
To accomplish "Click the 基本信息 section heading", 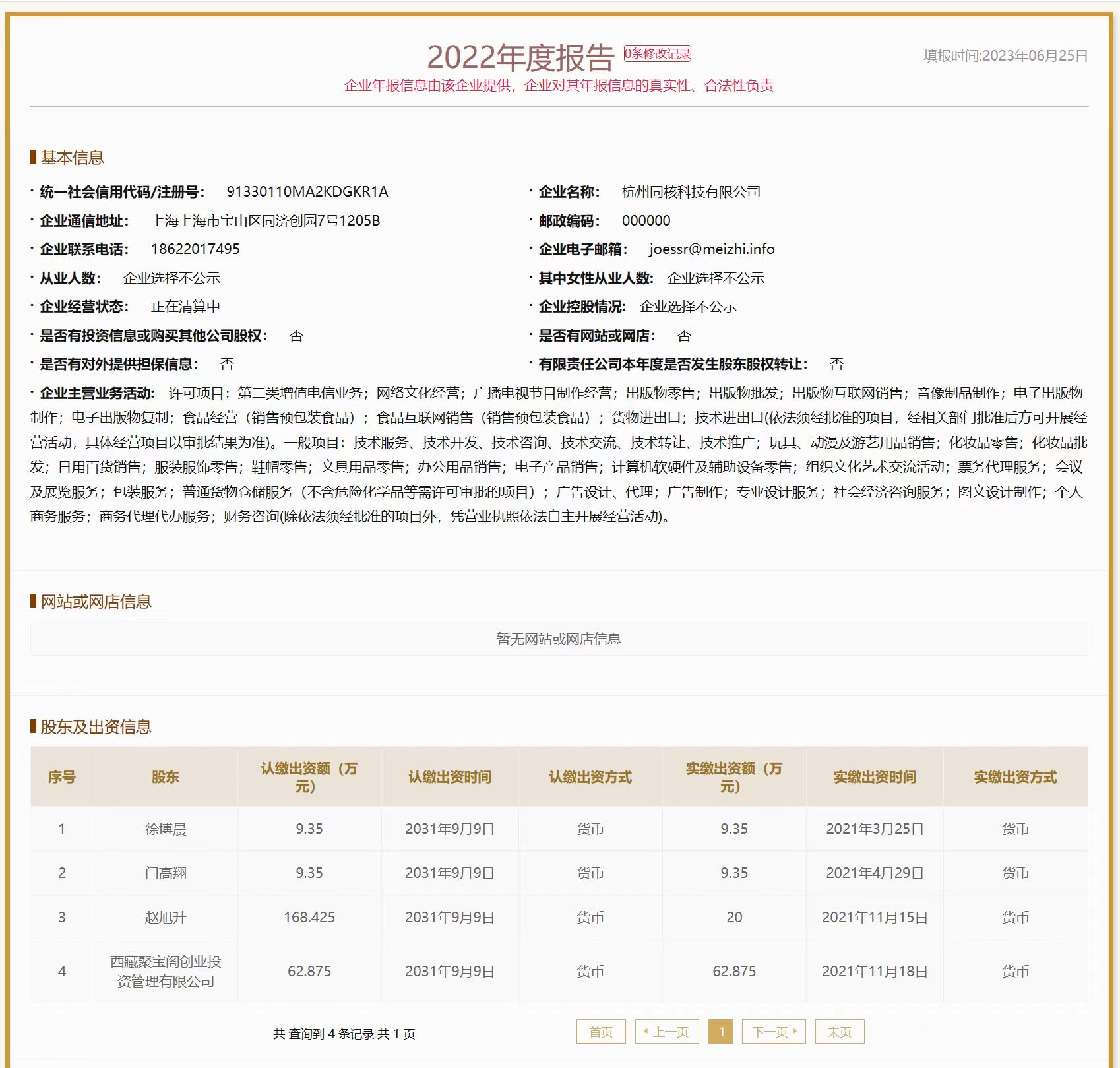I will [72, 158].
